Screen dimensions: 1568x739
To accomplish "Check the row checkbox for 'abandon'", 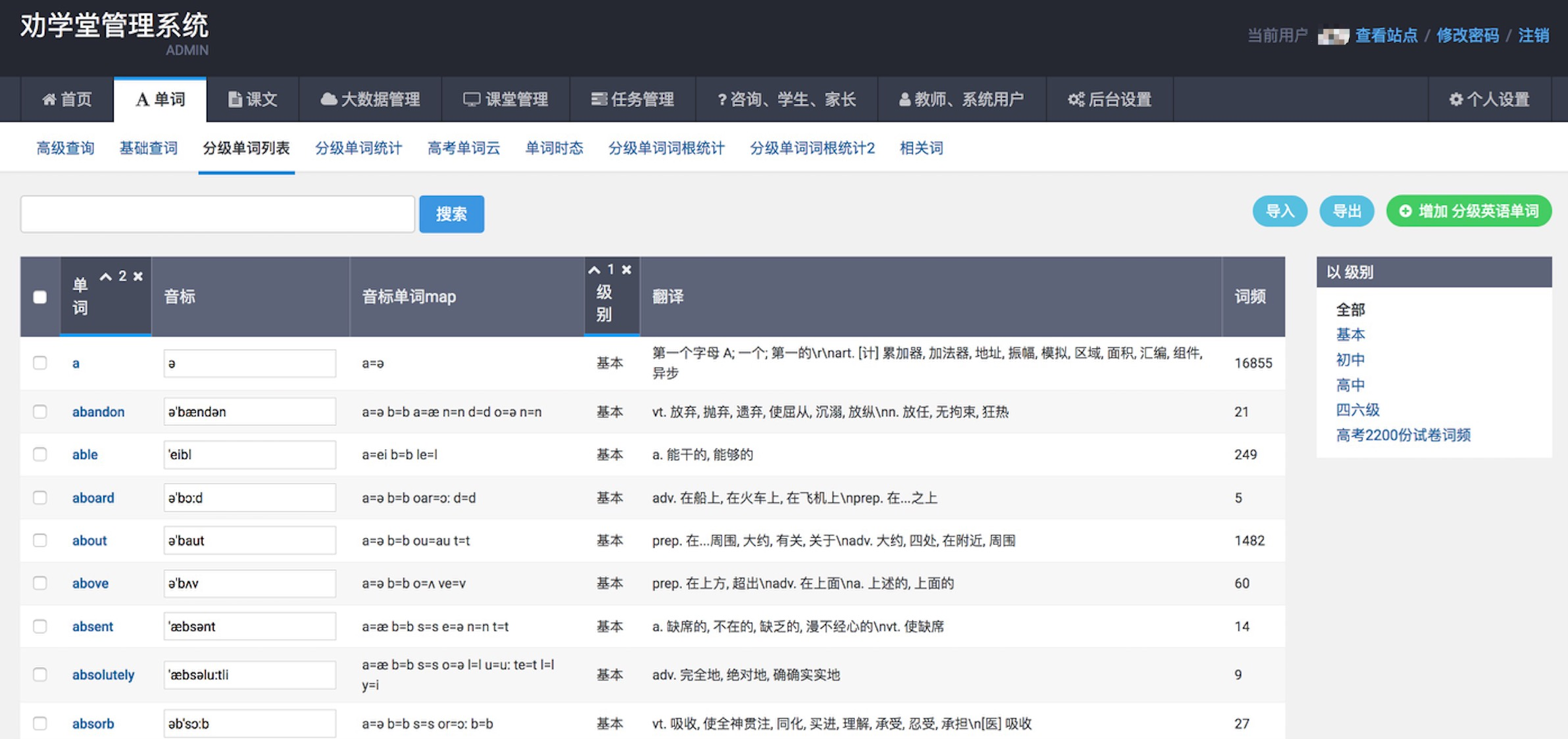I will coord(40,412).
